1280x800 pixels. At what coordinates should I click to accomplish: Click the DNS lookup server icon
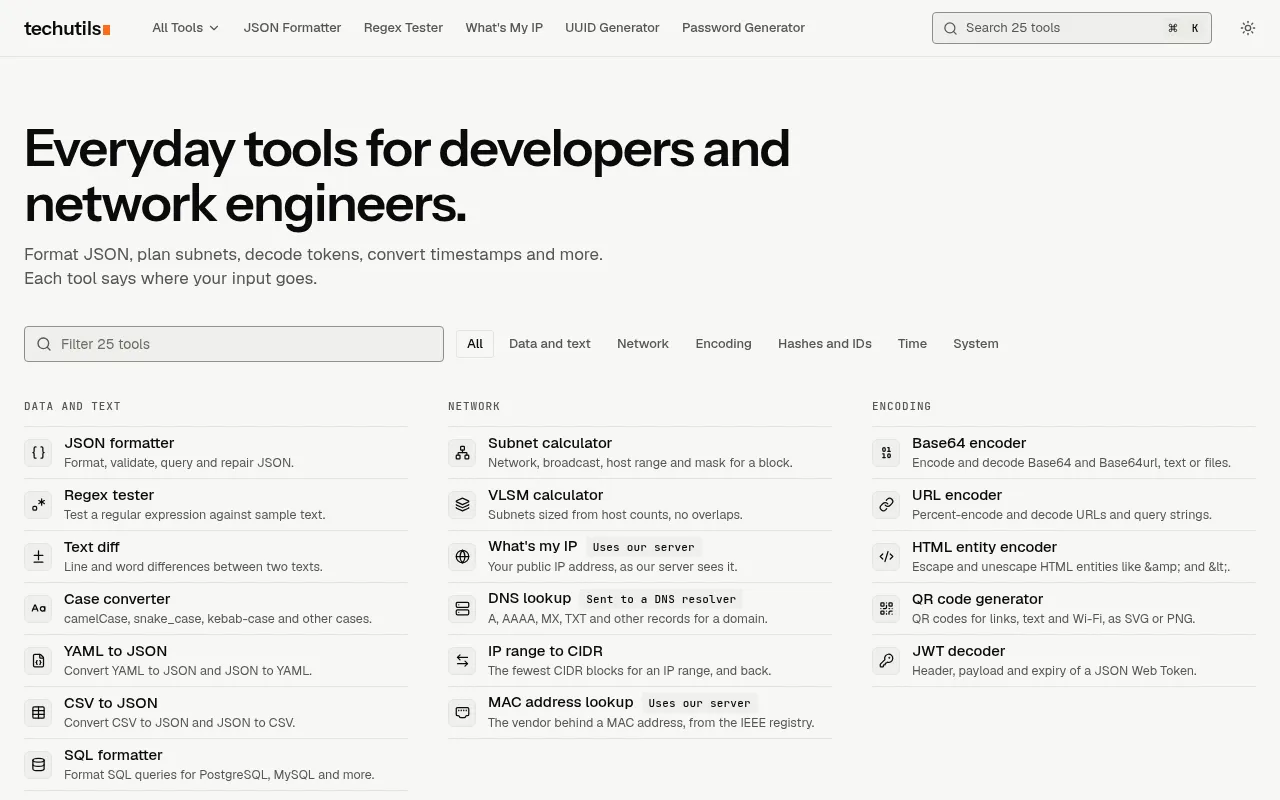(462, 608)
